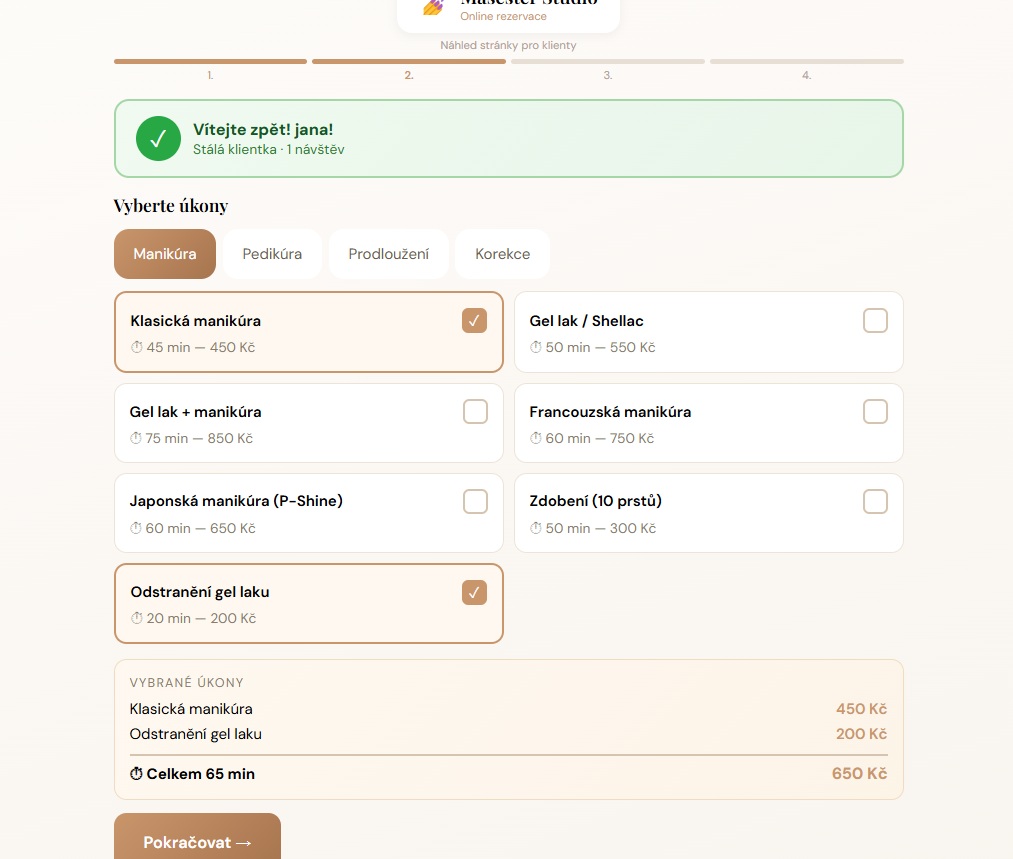Click the green welcome-back checkmark icon
This screenshot has height=859, width=1013.
point(158,138)
